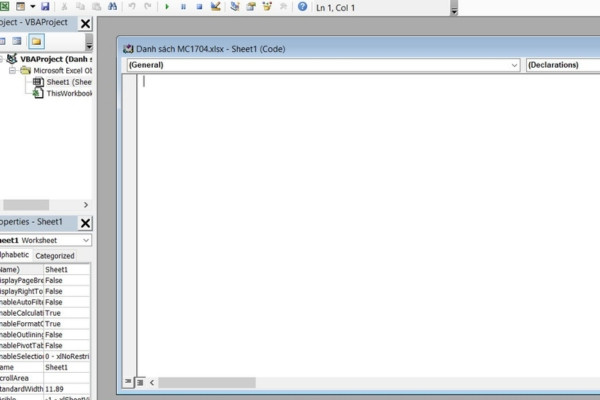
Task: Click the Reset stop icon
Action: click(199, 7)
